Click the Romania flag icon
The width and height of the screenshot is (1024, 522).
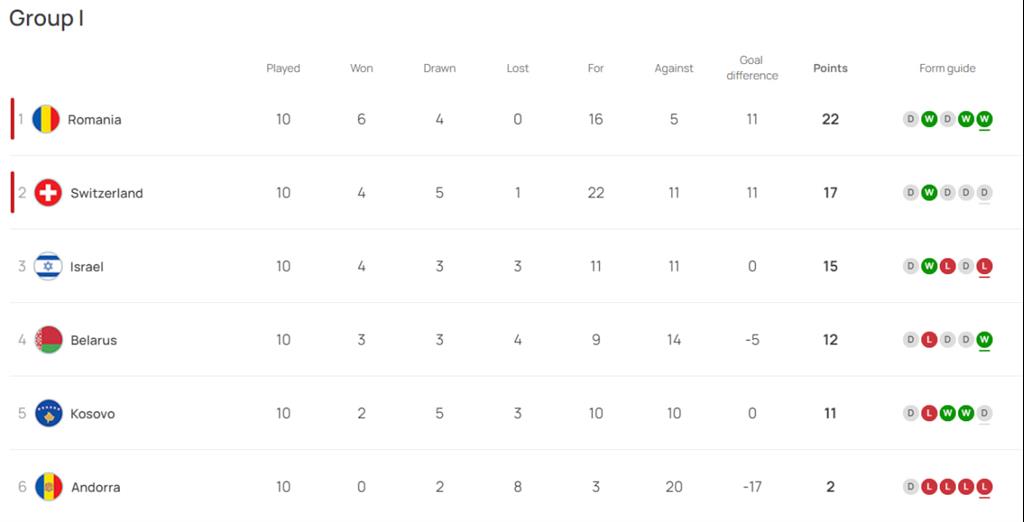click(x=46, y=120)
